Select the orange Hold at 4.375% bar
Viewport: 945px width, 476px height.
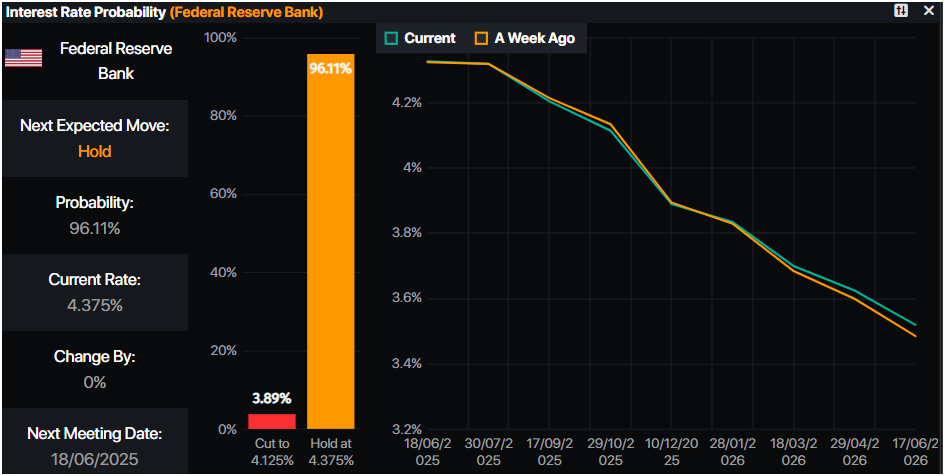coord(331,242)
